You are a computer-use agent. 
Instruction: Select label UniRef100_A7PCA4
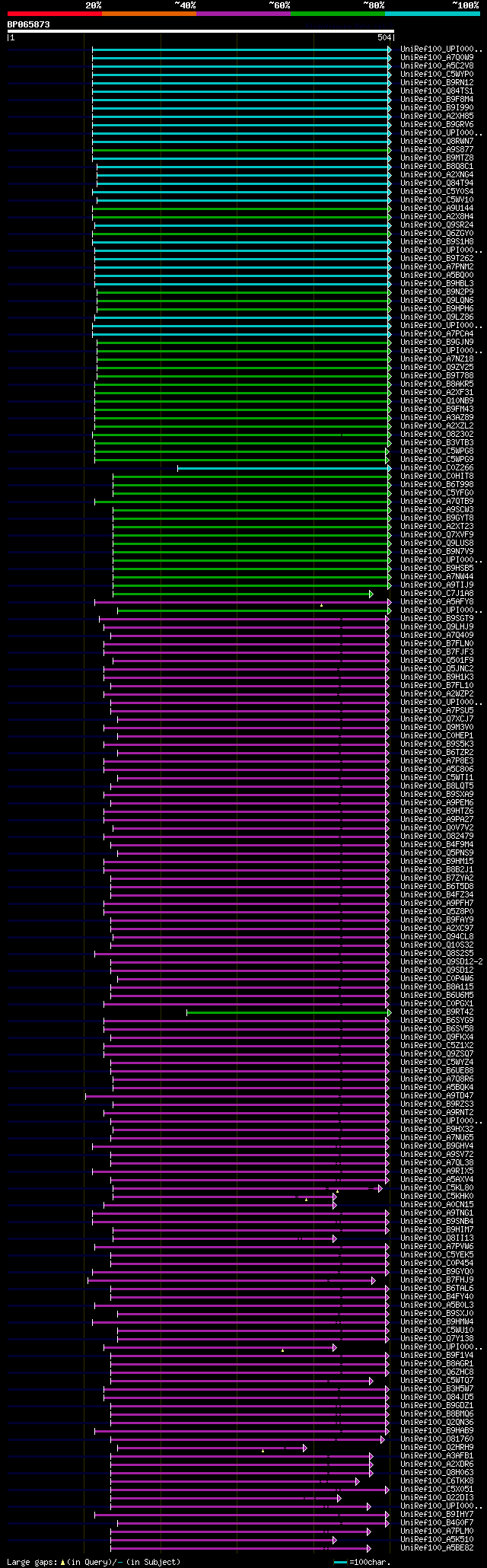pyautogui.click(x=437, y=333)
